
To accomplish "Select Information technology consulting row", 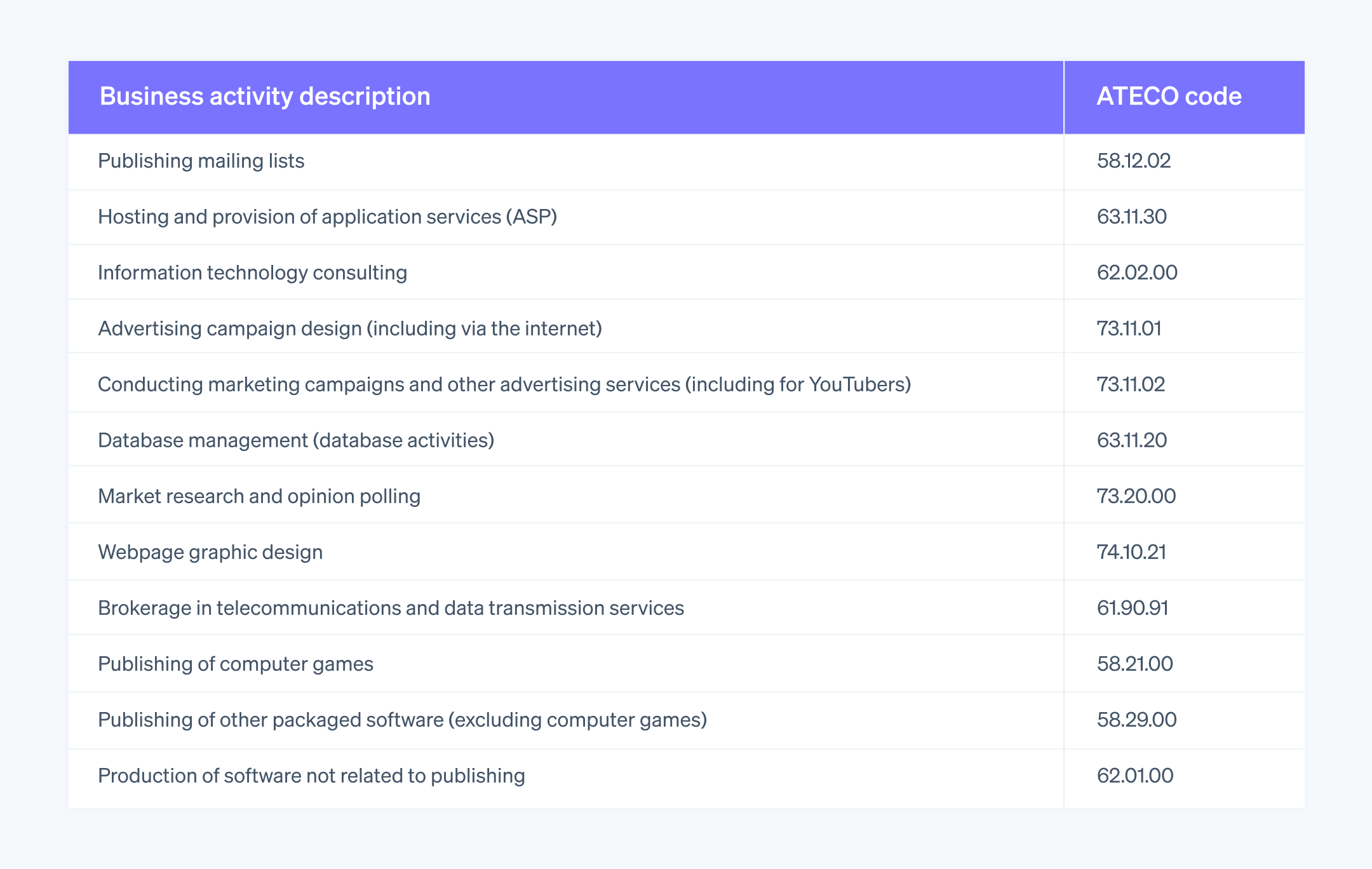I will click(252, 273).
